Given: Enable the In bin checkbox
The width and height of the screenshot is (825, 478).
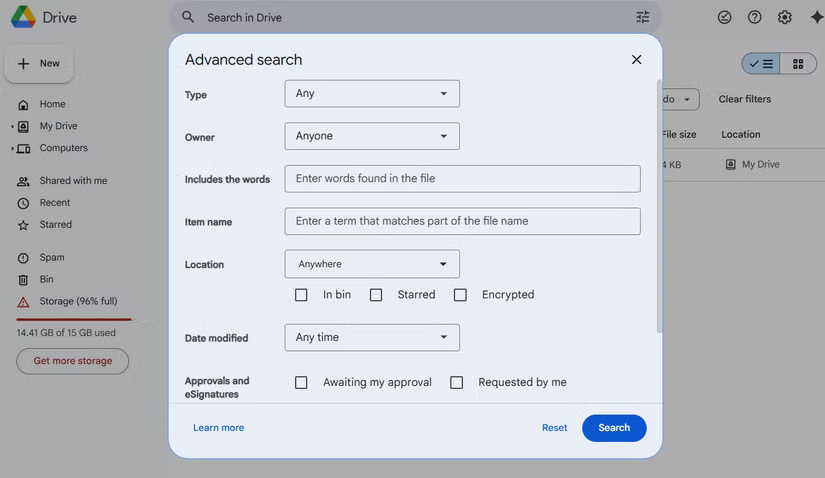Looking at the screenshot, I should pyautogui.click(x=301, y=295).
